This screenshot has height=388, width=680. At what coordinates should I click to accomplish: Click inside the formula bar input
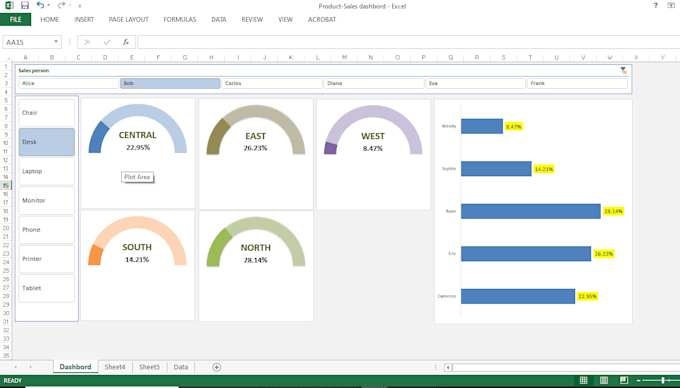(x=408, y=42)
